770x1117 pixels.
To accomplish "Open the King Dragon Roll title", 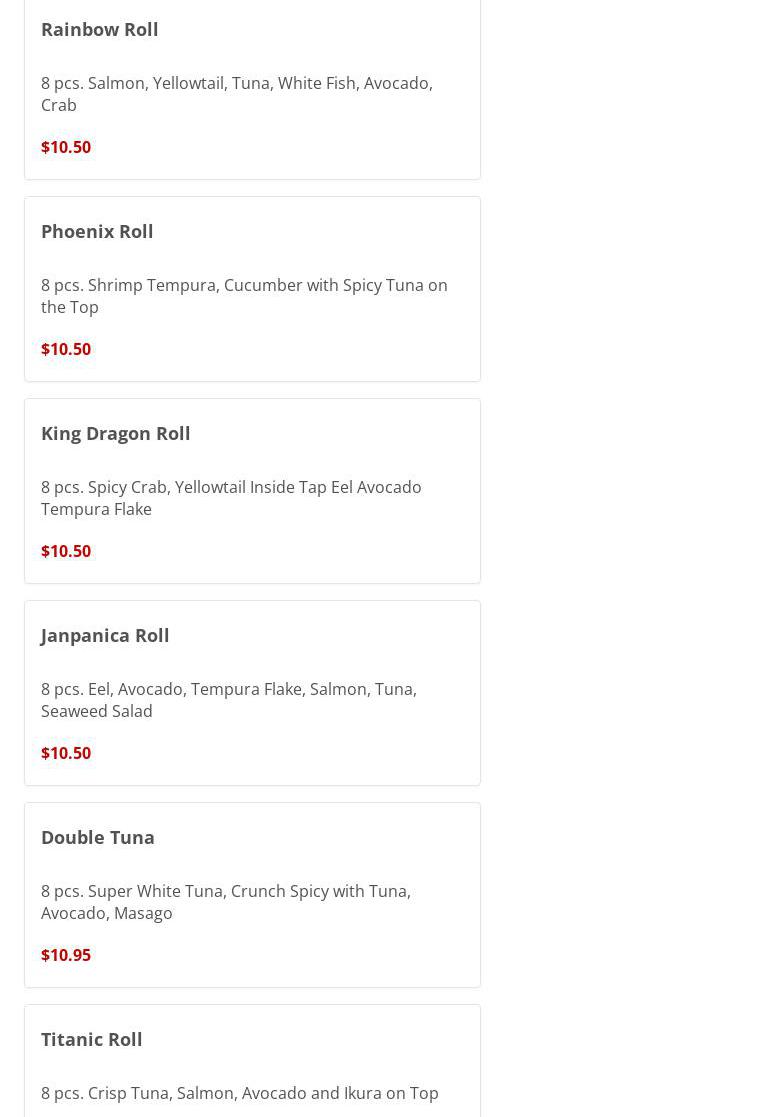I will coord(116,433).
